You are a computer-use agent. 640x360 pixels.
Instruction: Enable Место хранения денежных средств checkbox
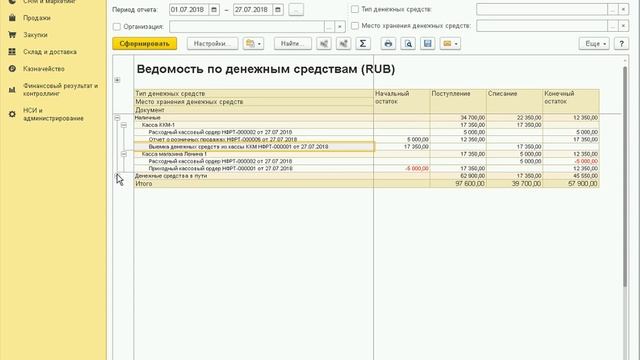point(355,26)
